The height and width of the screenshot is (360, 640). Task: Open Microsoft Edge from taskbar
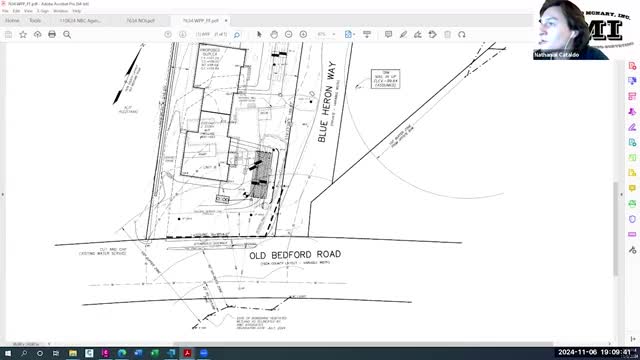[x=122, y=353]
